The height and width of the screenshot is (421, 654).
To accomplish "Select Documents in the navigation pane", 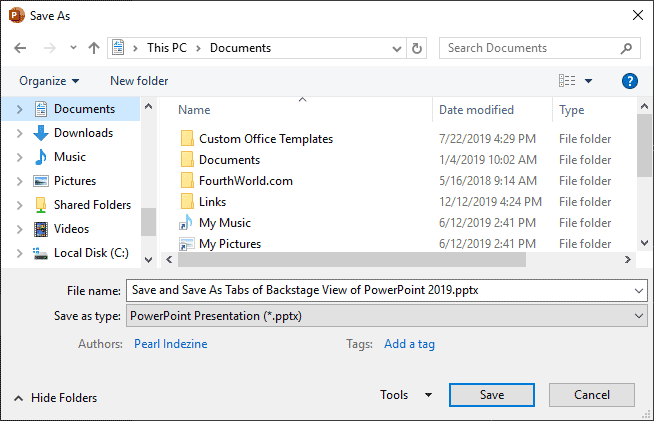I will click(x=84, y=109).
